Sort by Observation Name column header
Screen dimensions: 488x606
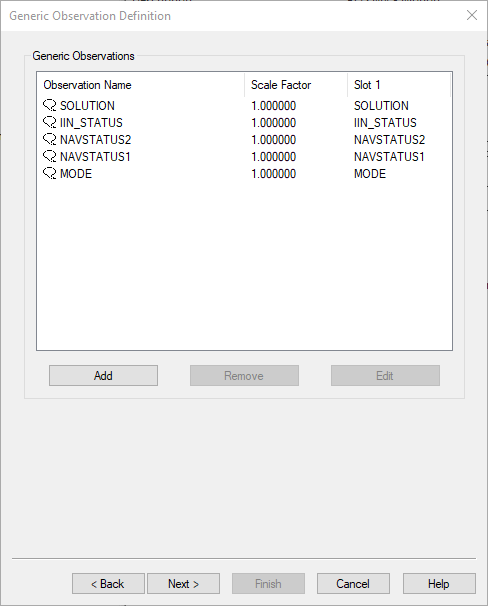(141, 85)
